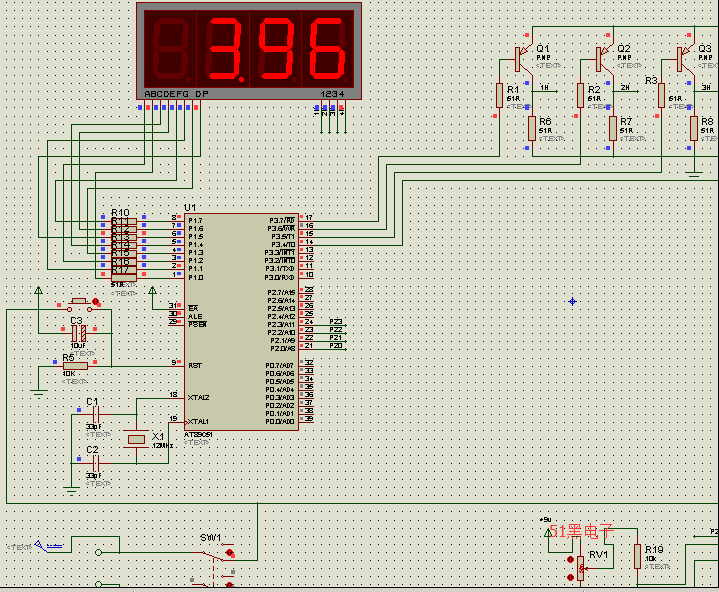Click the 1234 digit-select pin label
The width and height of the screenshot is (719, 592).
[332, 94]
